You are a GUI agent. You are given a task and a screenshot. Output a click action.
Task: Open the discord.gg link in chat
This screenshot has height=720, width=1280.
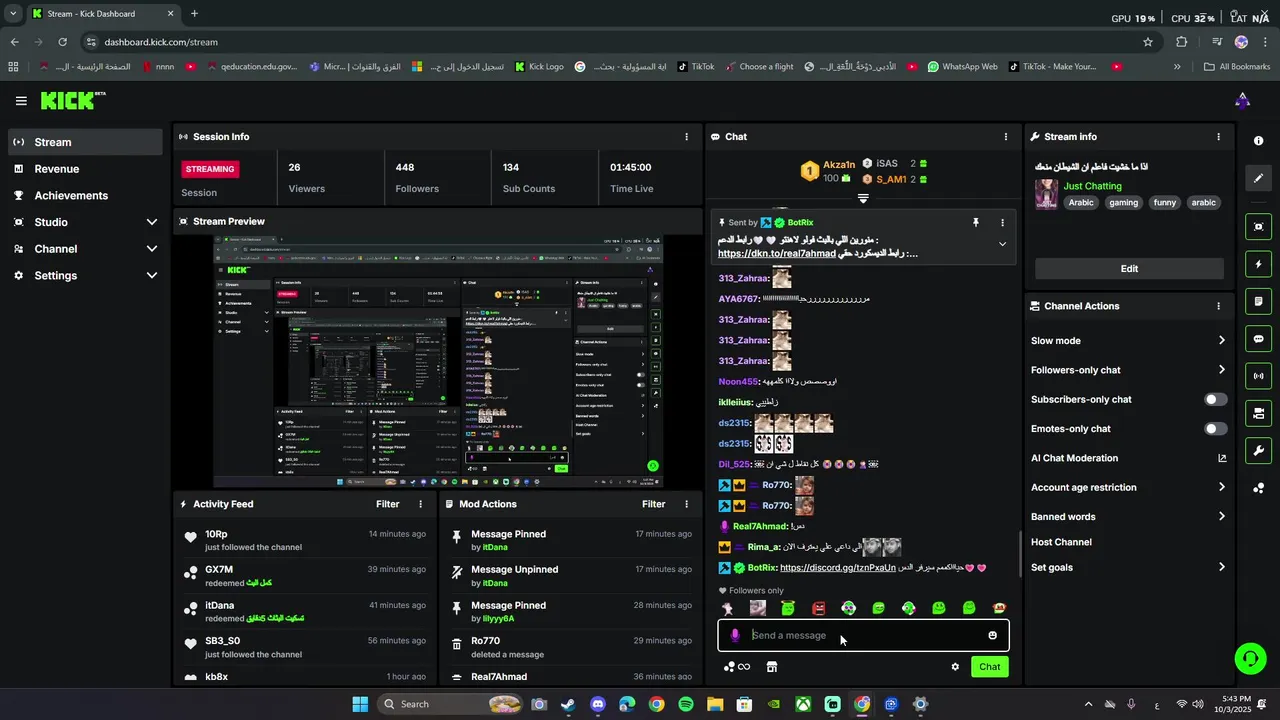[838, 568]
